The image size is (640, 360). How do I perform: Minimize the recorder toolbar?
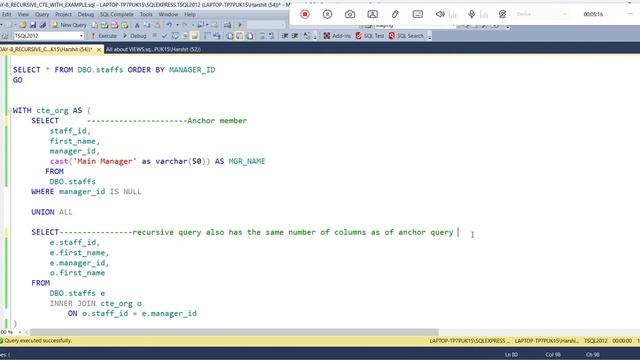click(630, 14)
